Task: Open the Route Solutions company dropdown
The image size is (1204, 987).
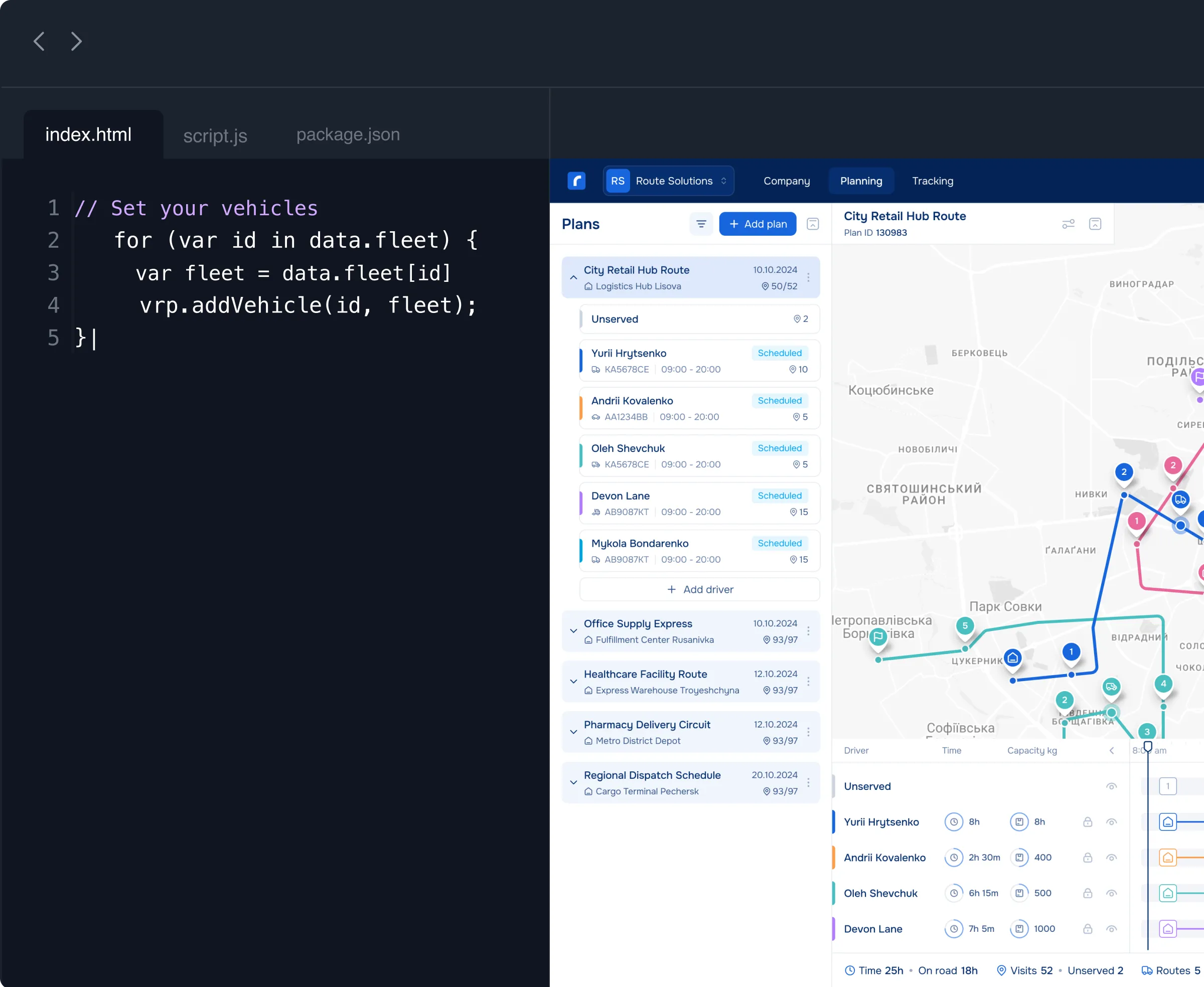Action: pos(668,181)
